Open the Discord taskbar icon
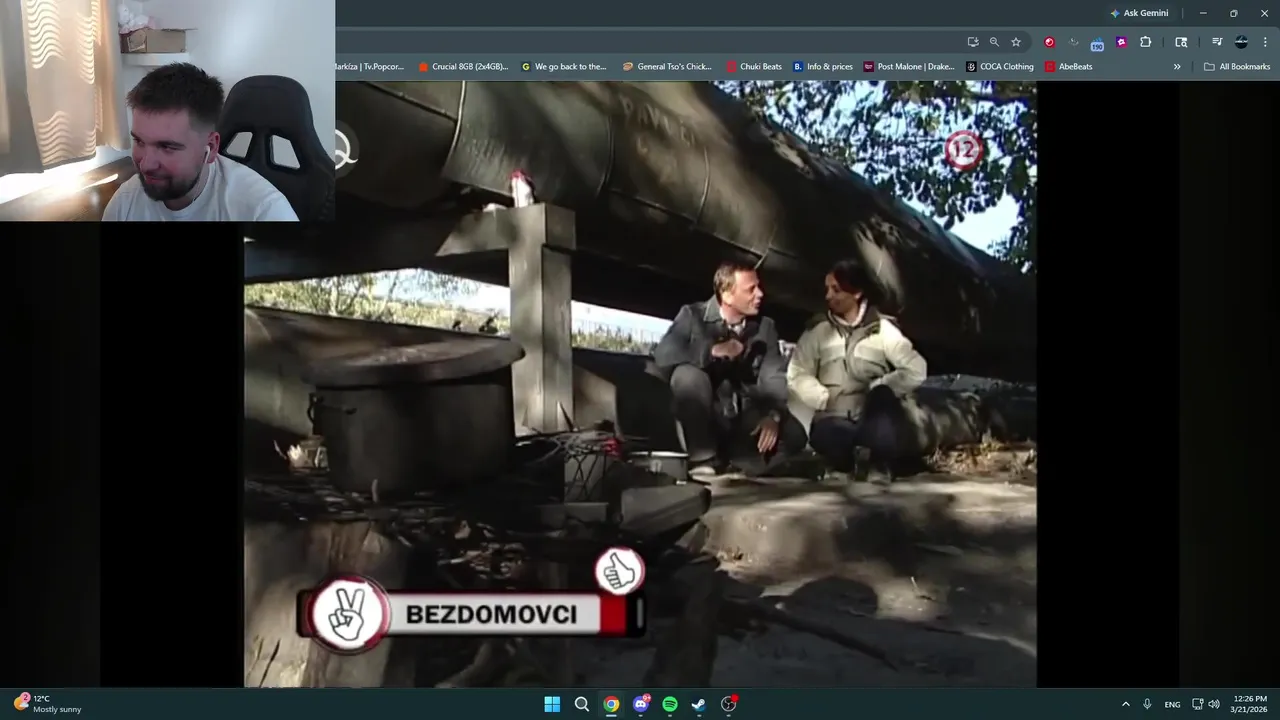Image resolution: width=1280 pixels, height=720 pixels. [641, 704]
